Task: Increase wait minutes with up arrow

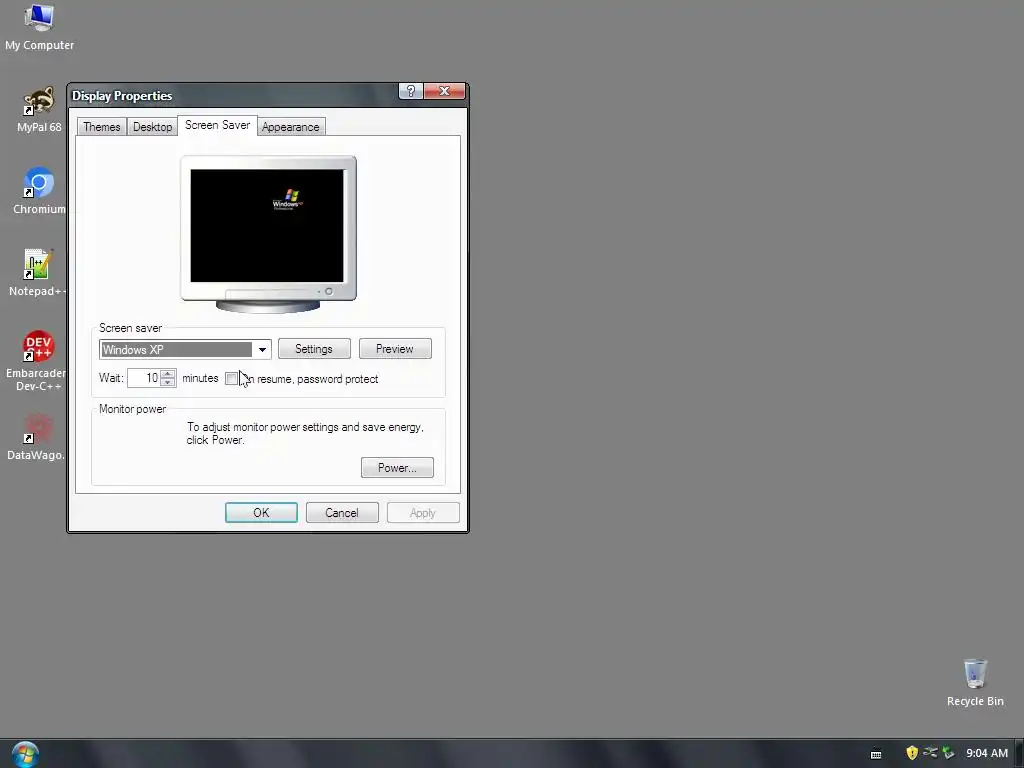Action: click(x=168, y=374)
